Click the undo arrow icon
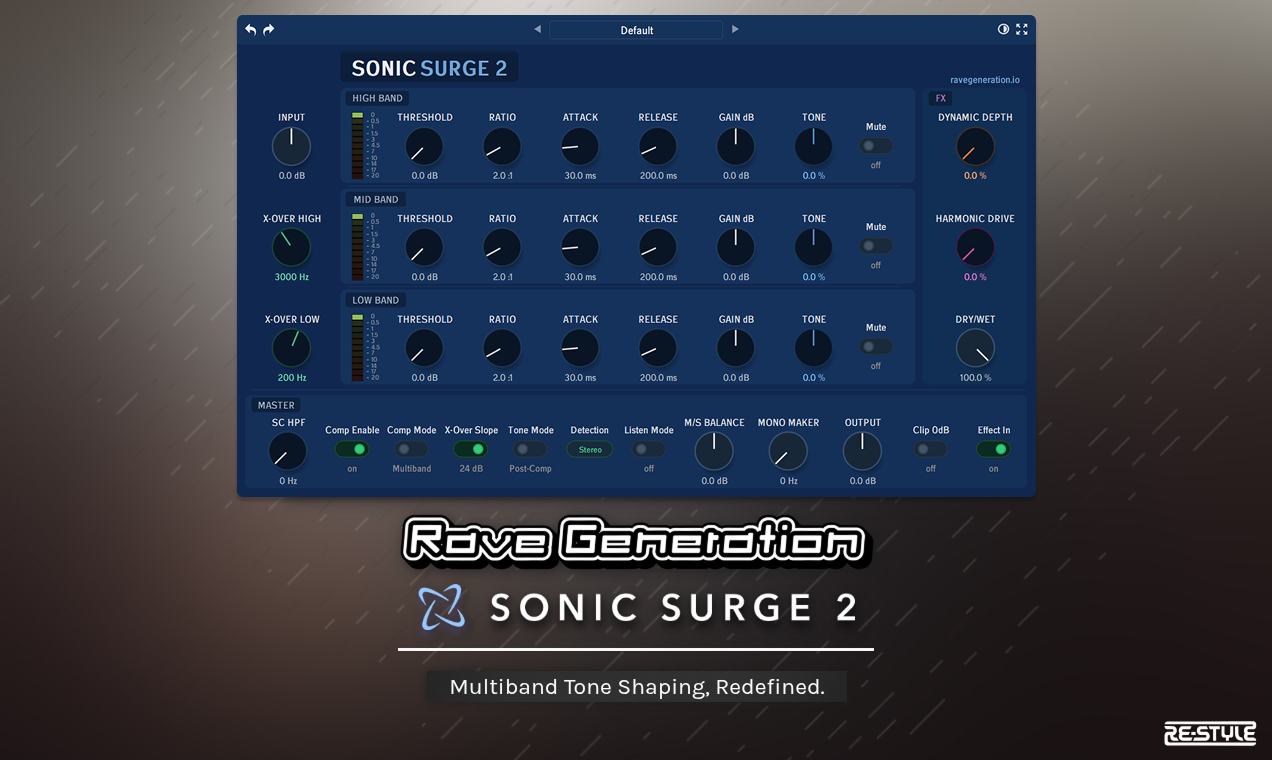Viewport: 1272px width, 760px height. point(251,29)
